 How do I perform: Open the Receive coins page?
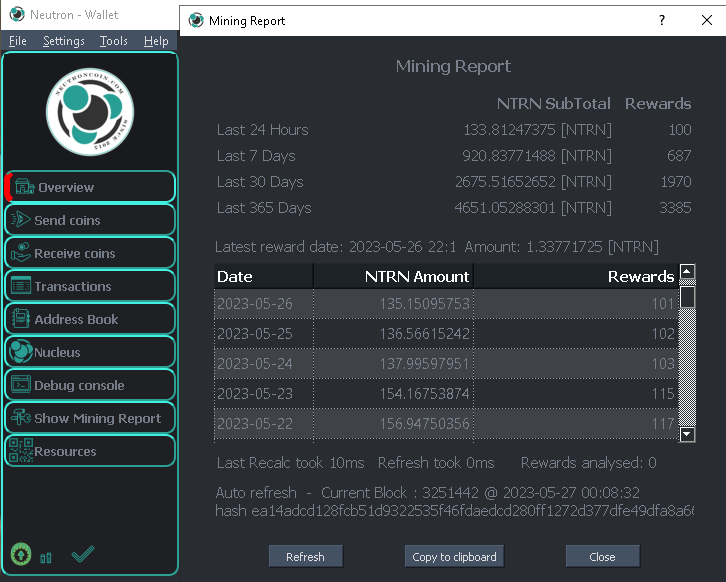point(90,253)
